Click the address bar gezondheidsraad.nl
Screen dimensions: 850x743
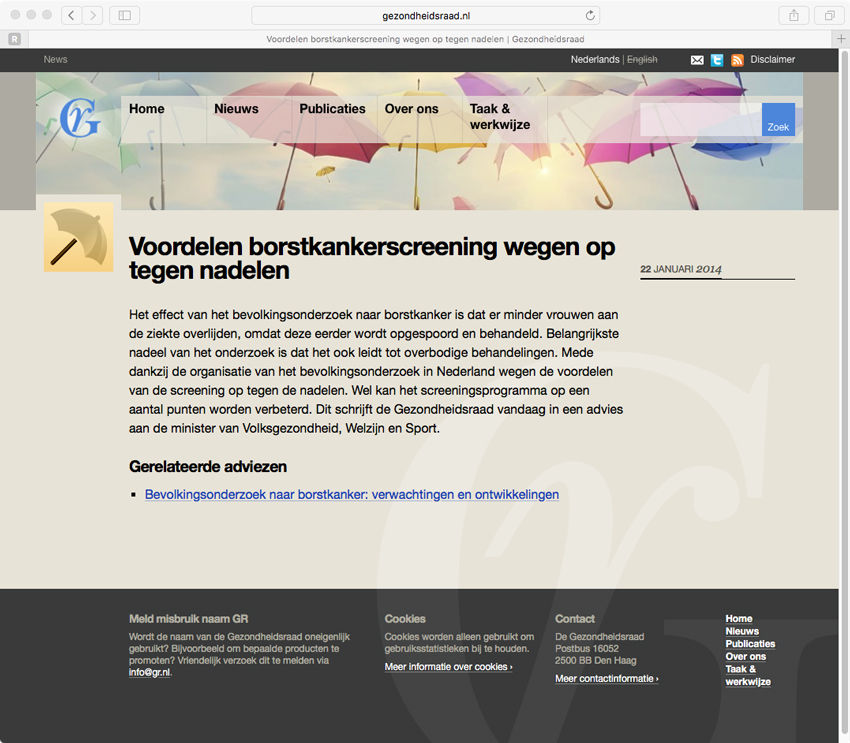[x=425, y=15]
